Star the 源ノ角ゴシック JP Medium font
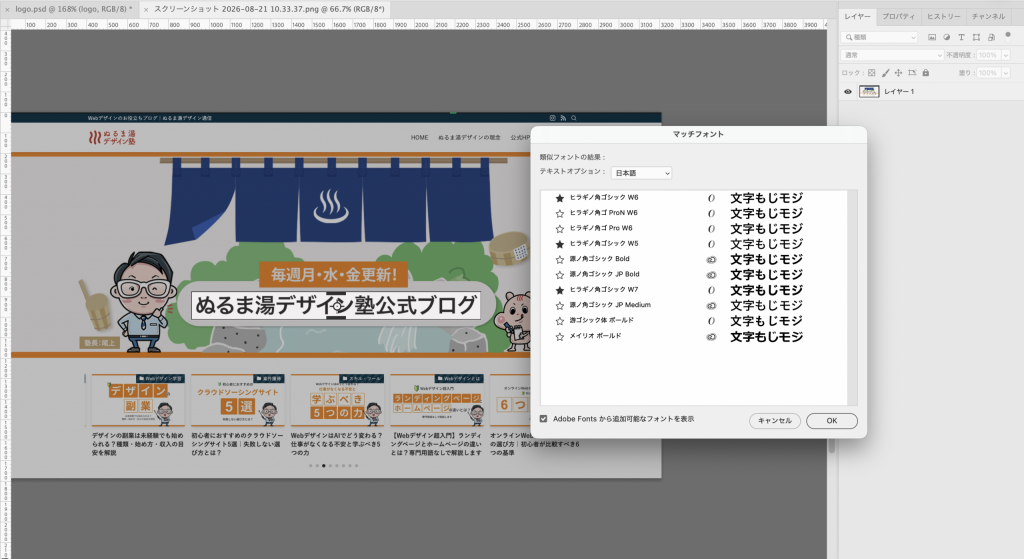 (x=559, y=306)
